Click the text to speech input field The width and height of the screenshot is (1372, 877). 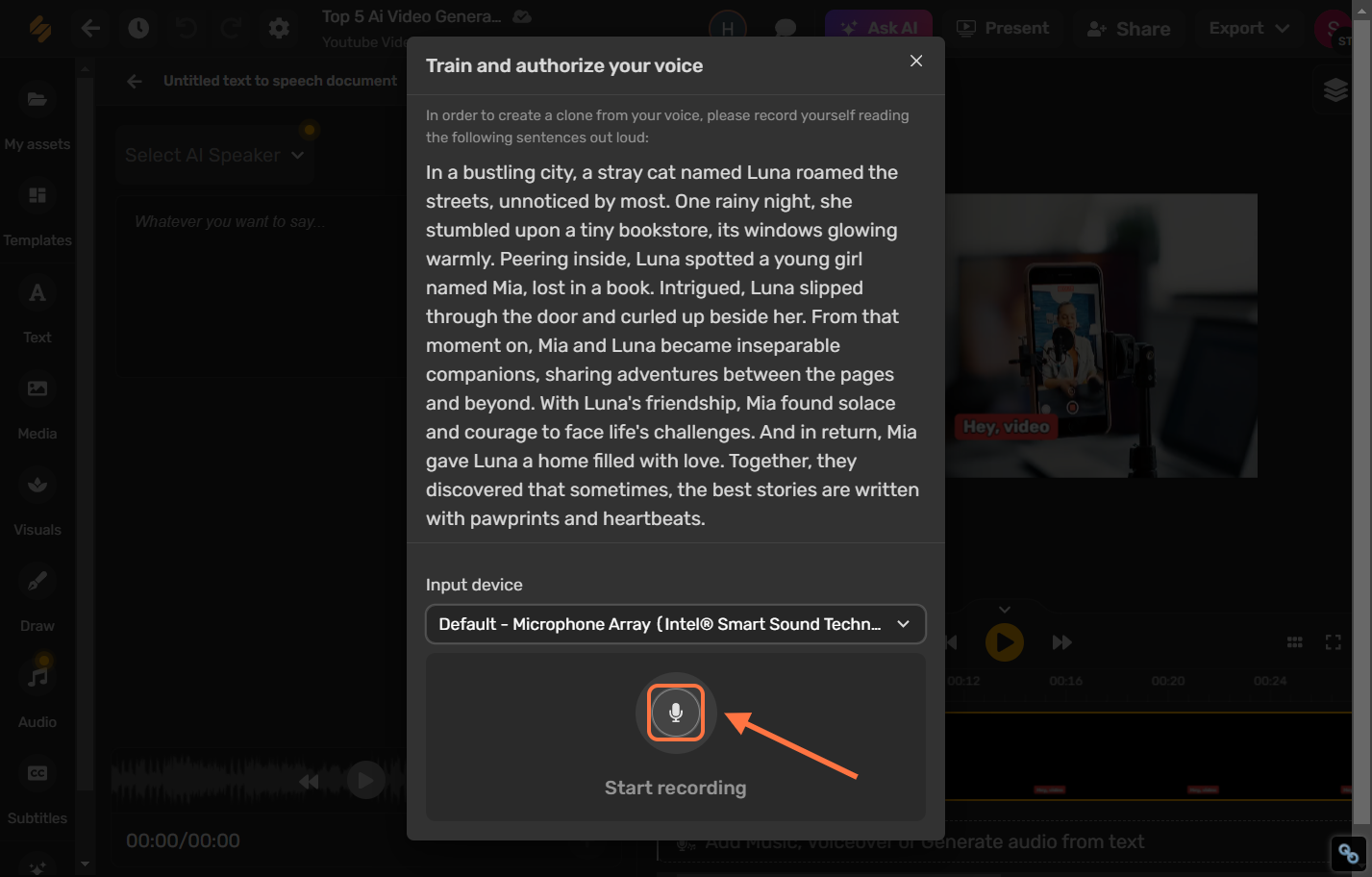tap(260, 287)
